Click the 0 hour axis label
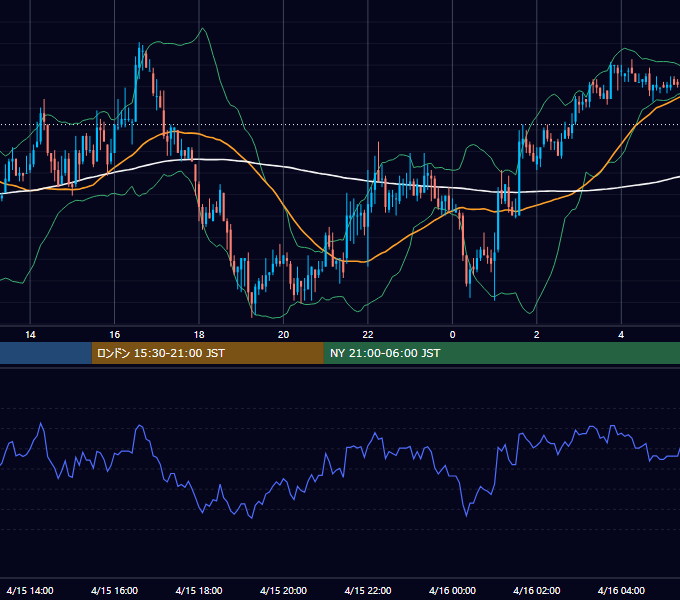 (x=452, y=335)
